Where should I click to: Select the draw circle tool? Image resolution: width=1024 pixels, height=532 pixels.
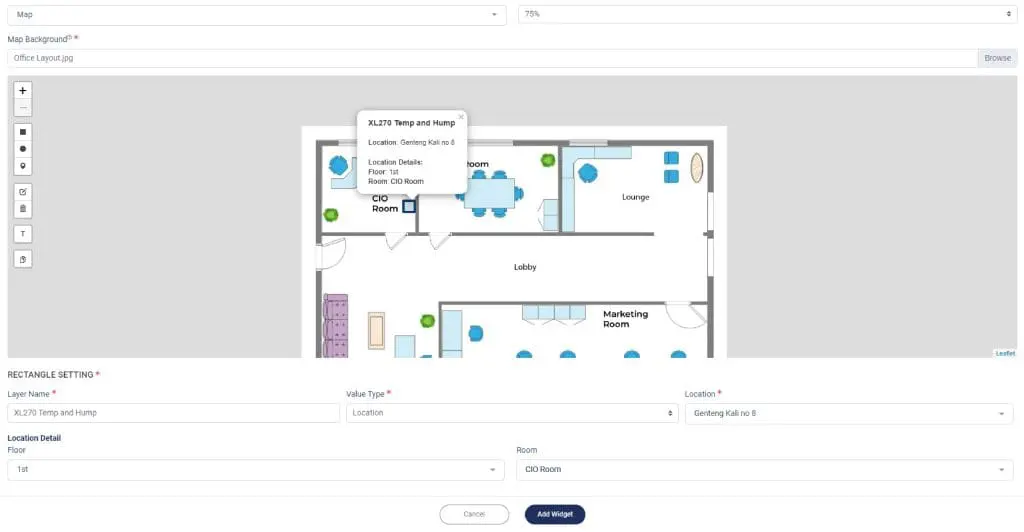(23, 148)
